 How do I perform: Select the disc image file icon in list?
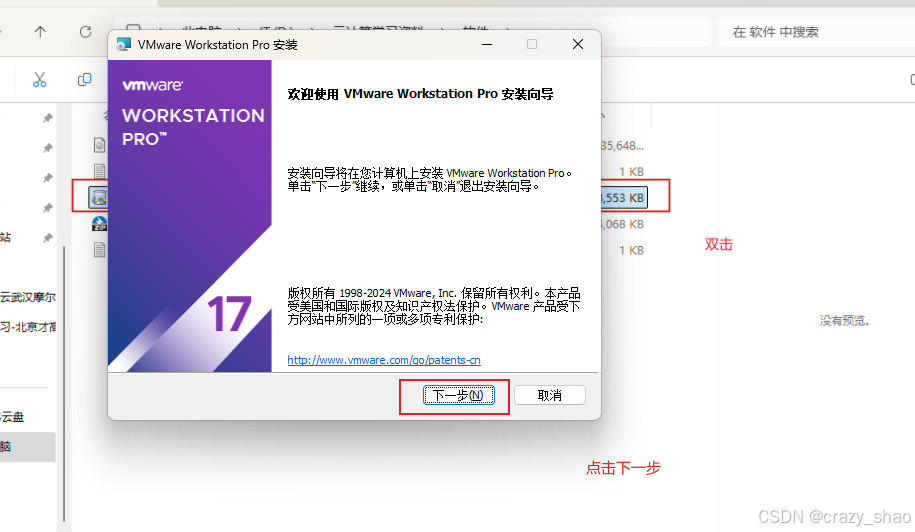100,145
